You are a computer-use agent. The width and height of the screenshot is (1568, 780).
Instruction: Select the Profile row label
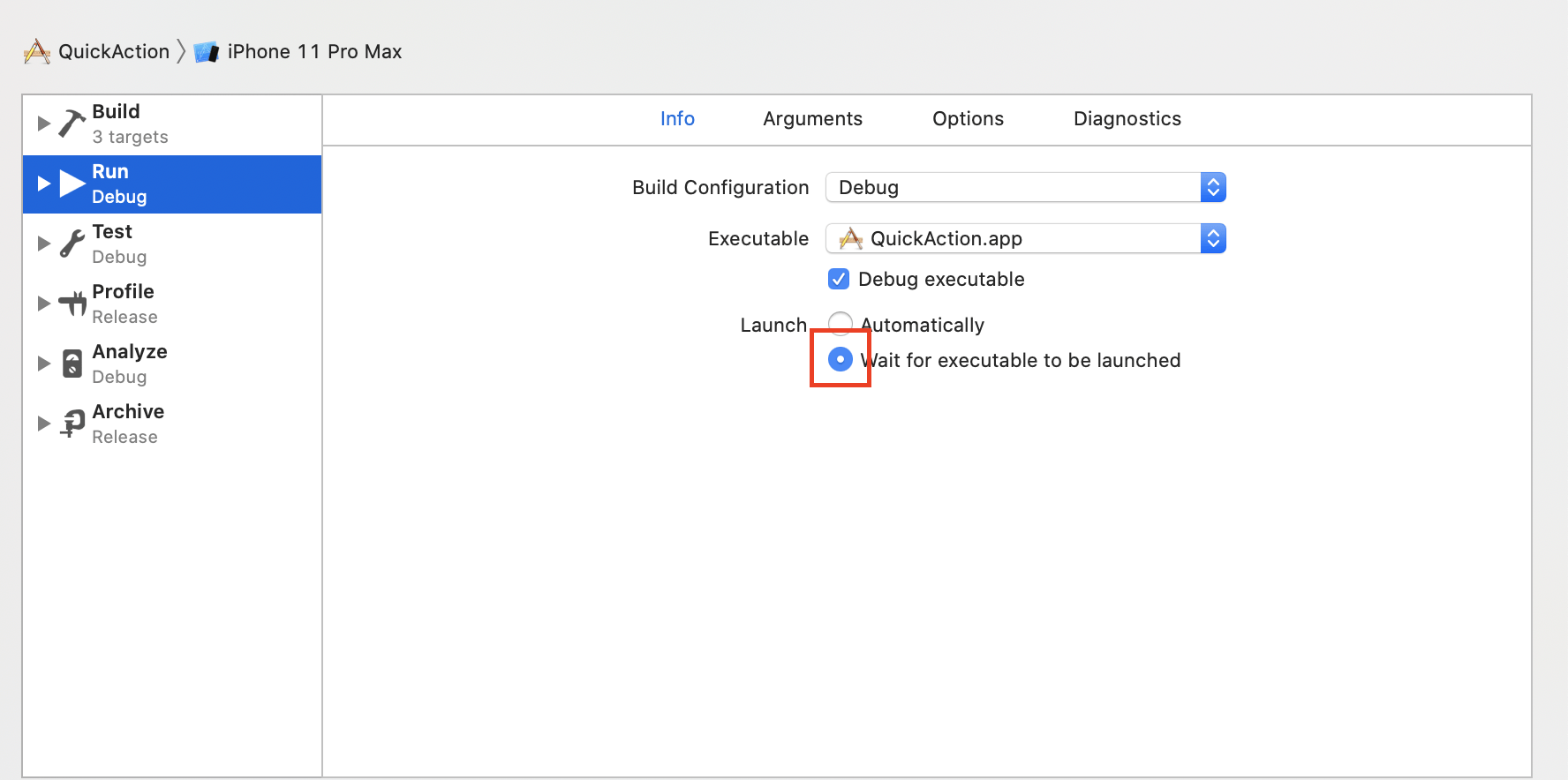coord(123,291)
